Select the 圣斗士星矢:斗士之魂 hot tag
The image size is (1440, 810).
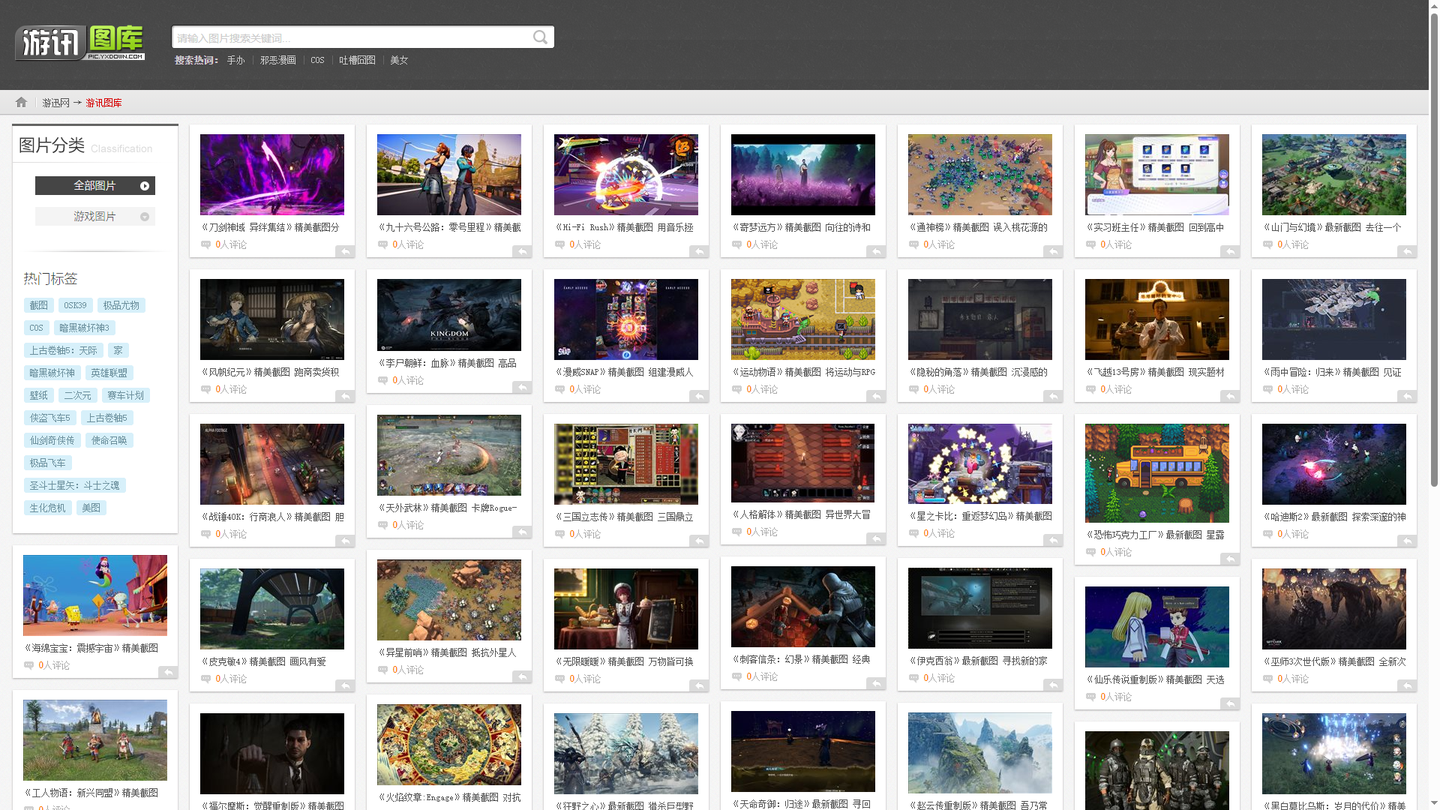(74, 485)
